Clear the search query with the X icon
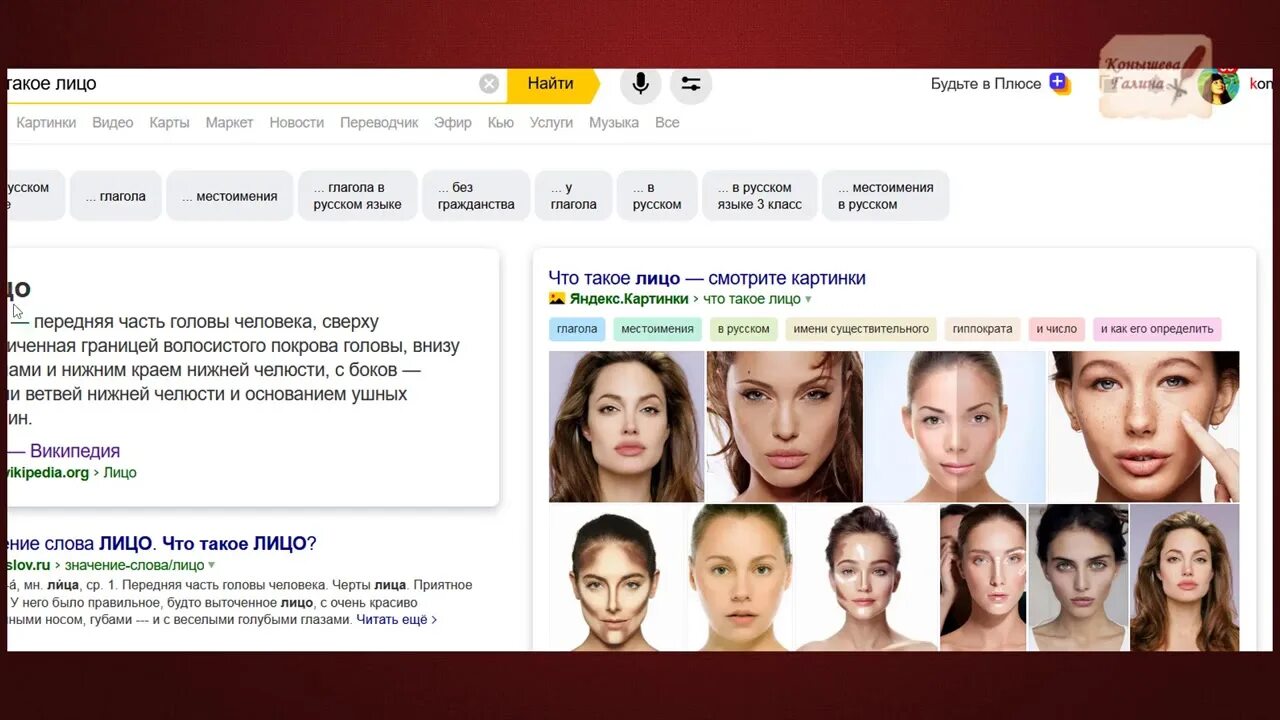 pyautogui.click(x=489, y=84)
